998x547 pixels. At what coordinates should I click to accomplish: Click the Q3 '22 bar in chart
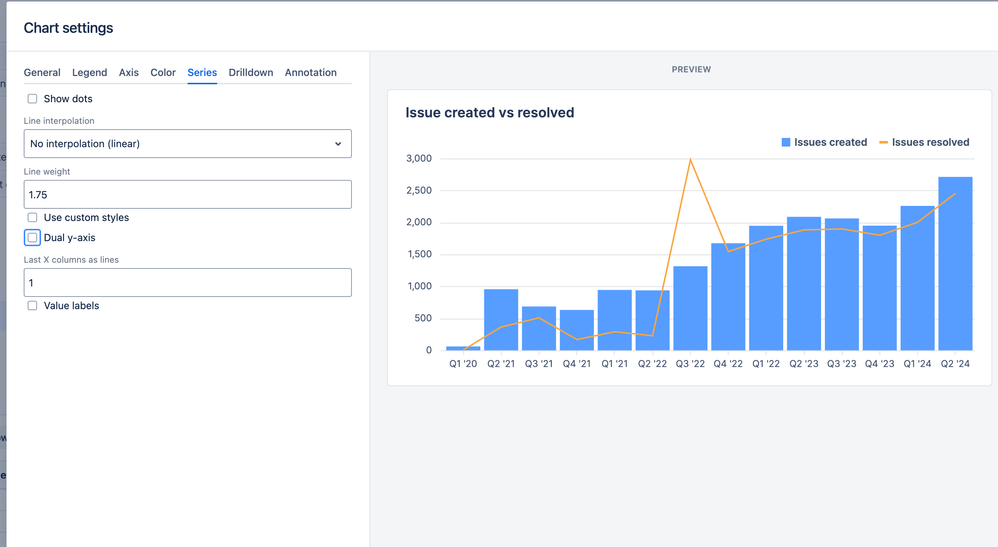(x=691, y=308)
